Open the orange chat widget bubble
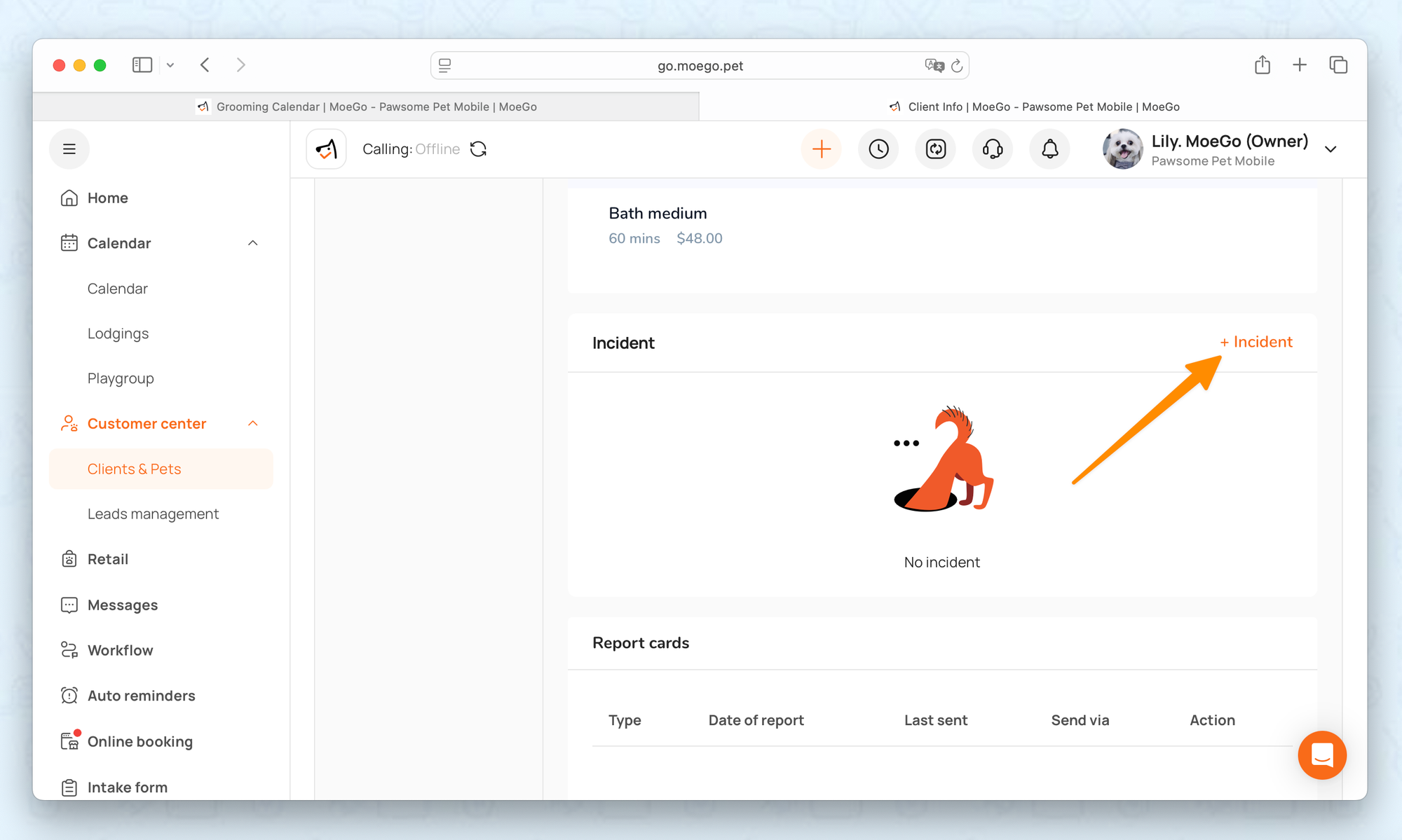 pos(1321,755)
